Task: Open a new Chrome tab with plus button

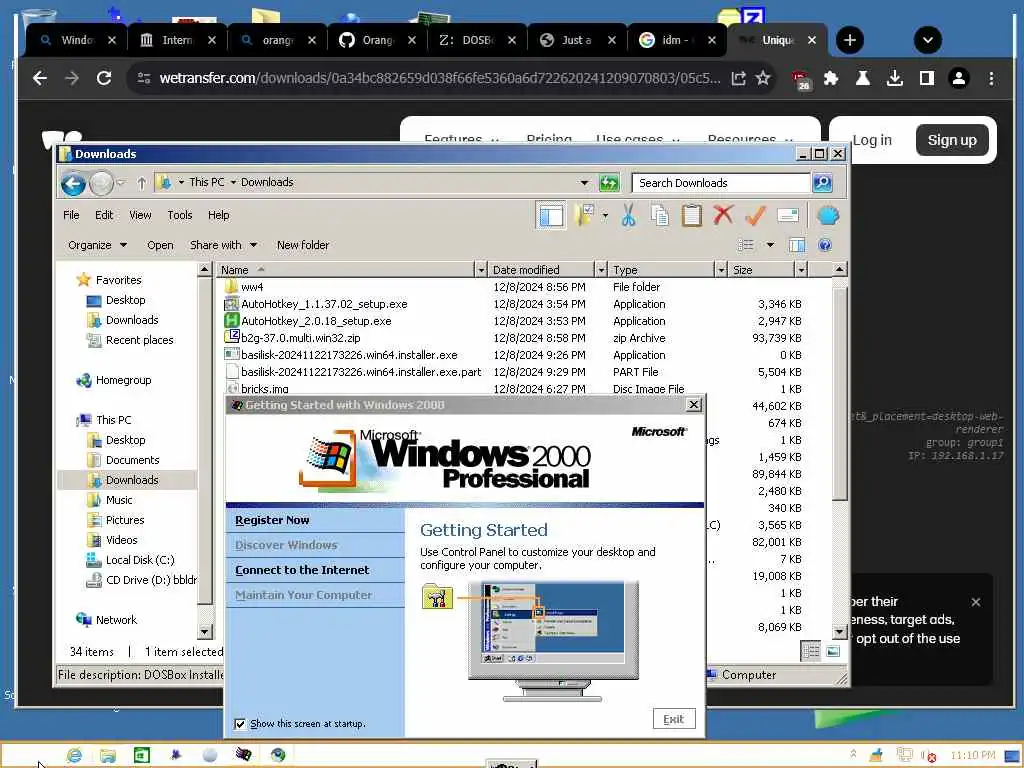Action: (x=850, y=40)
